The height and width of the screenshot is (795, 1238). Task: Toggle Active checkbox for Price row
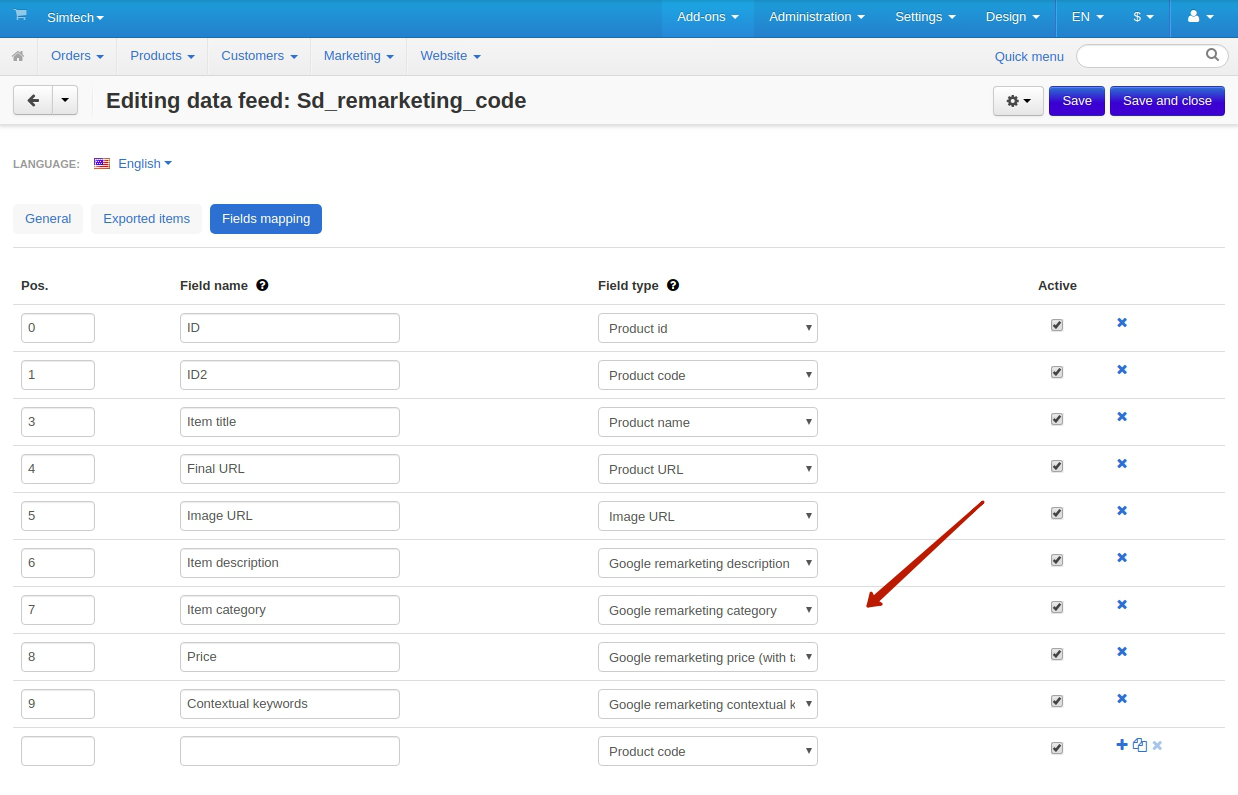1057,654
